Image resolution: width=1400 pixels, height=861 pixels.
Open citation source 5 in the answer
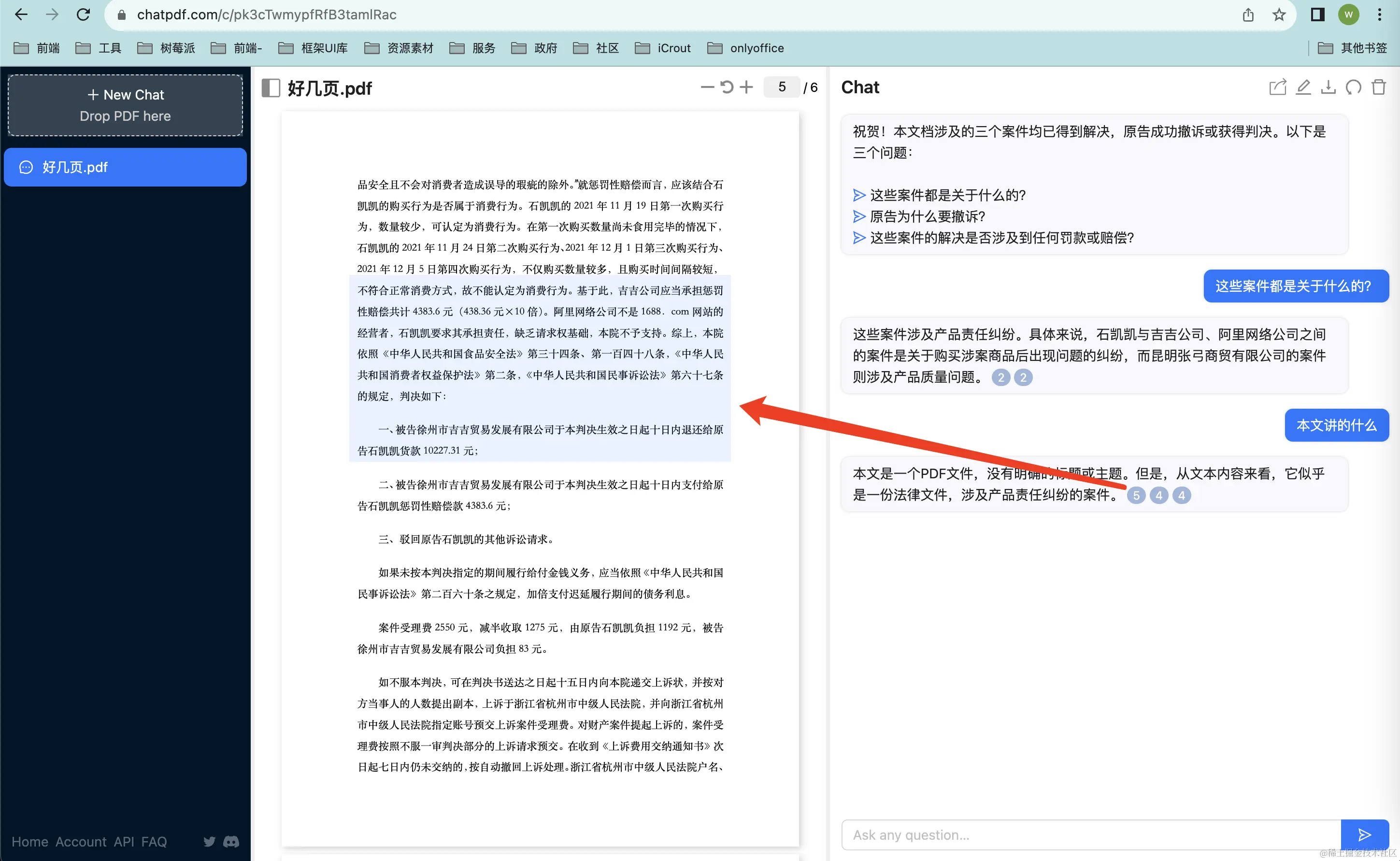1136,495
